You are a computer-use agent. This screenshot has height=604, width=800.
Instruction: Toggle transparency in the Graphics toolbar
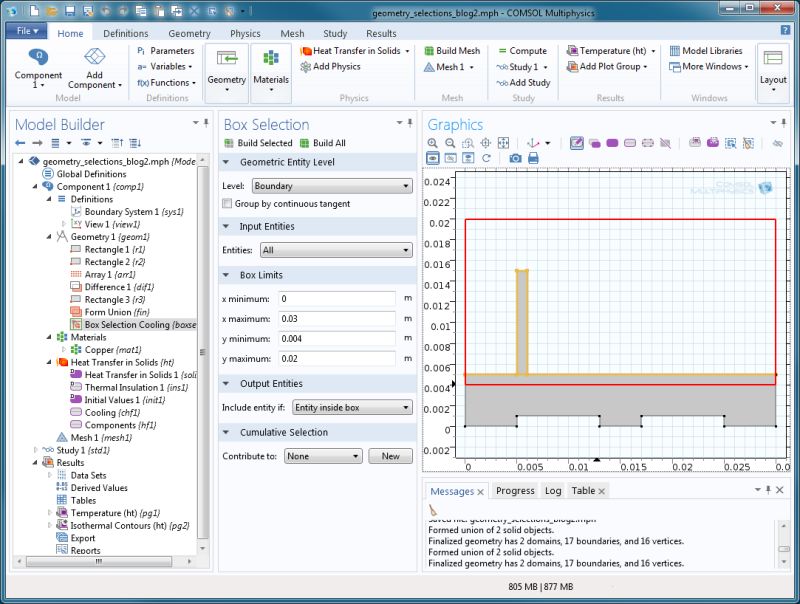[776, 141]
